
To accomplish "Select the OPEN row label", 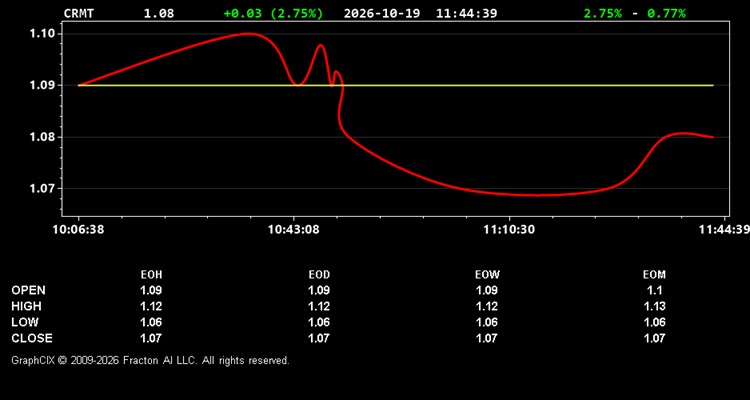I will pyautogui.click(x=29, y=290).
